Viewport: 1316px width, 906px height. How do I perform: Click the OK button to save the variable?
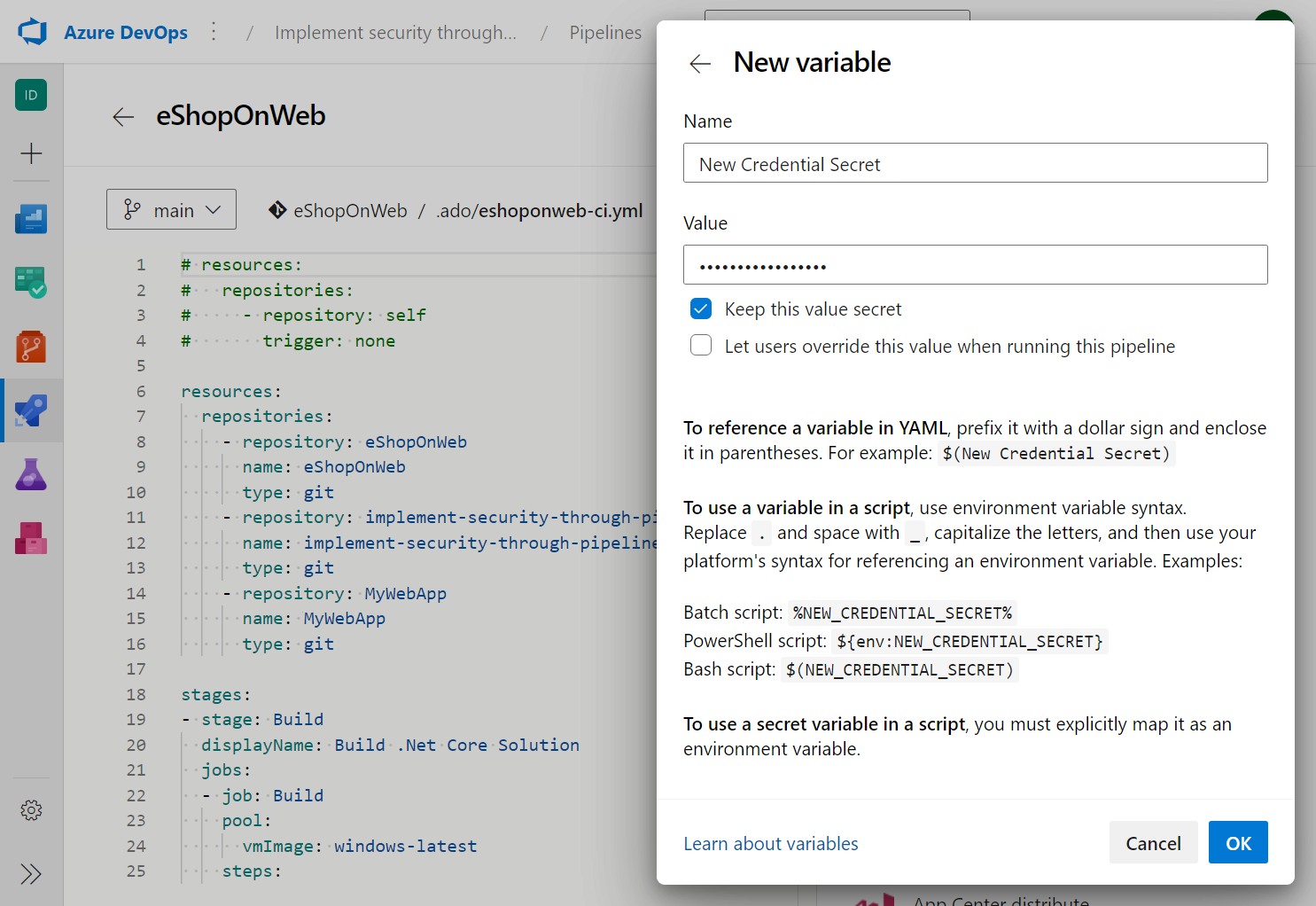click(x=1238, y=842)
